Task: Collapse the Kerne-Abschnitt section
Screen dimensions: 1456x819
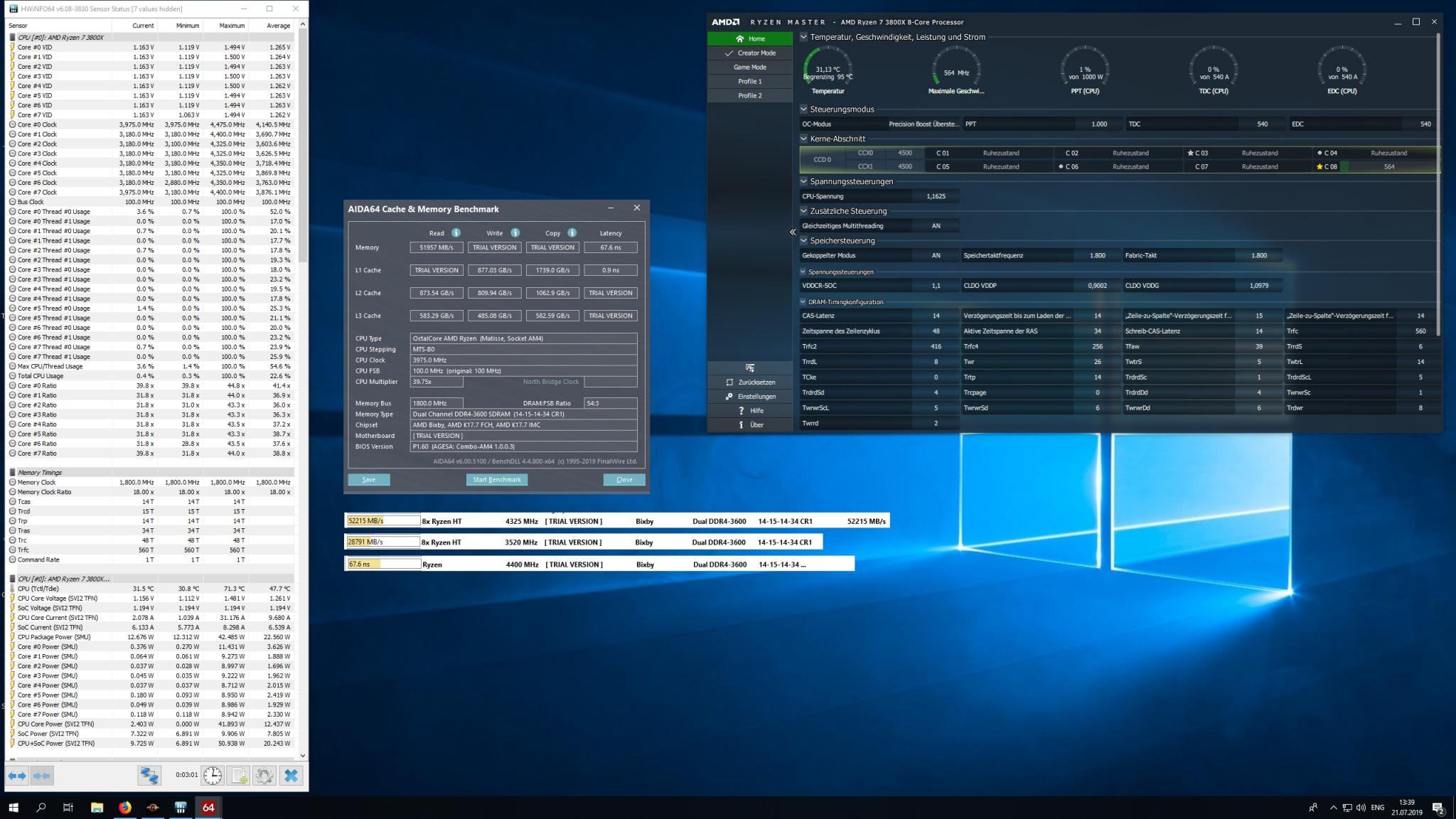Action: [804, 139]
